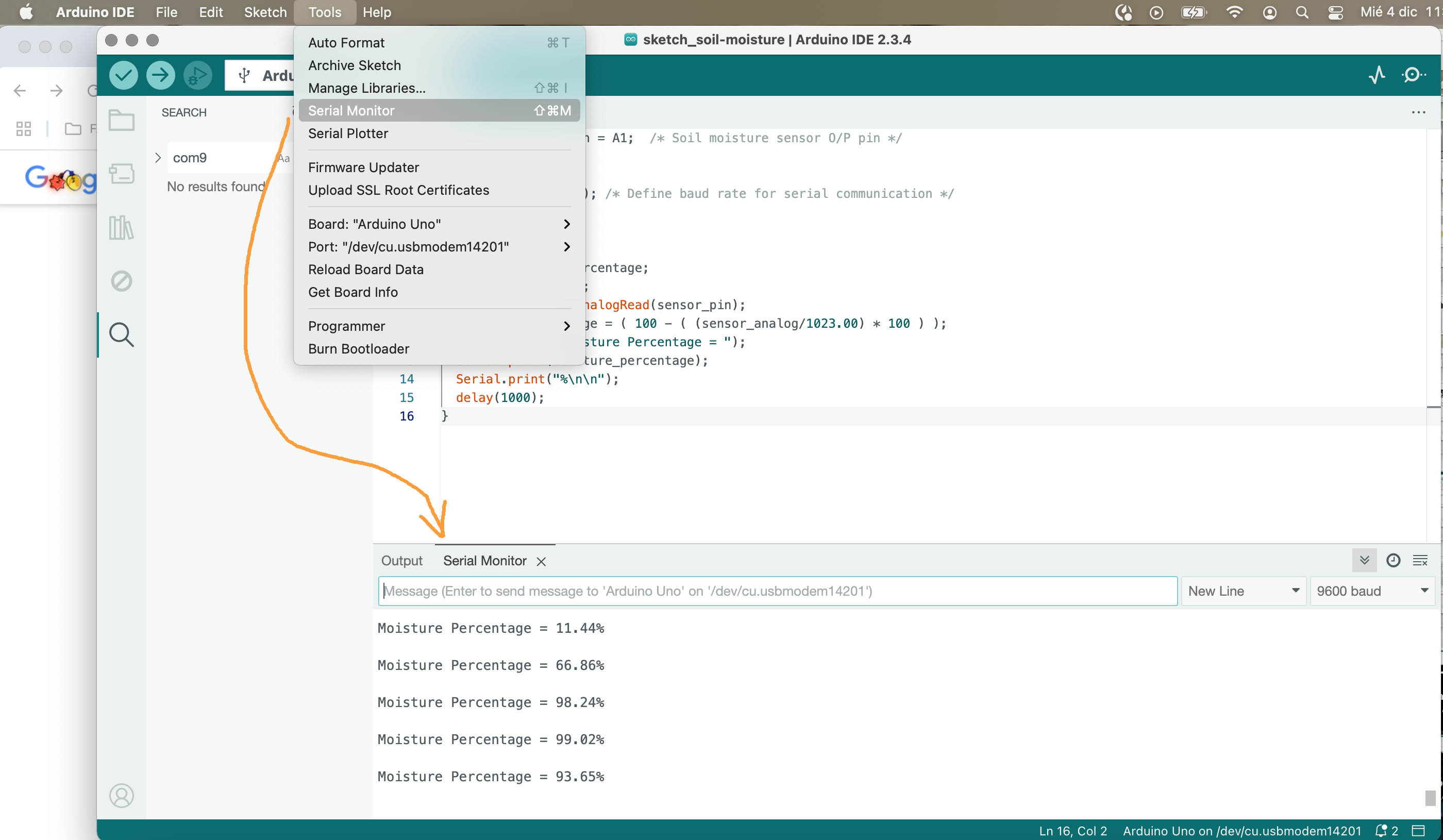Choose Archive Sketch menu entry
Image resolution: width=1443 pixels, height=840 pixels.
point(439,65)
